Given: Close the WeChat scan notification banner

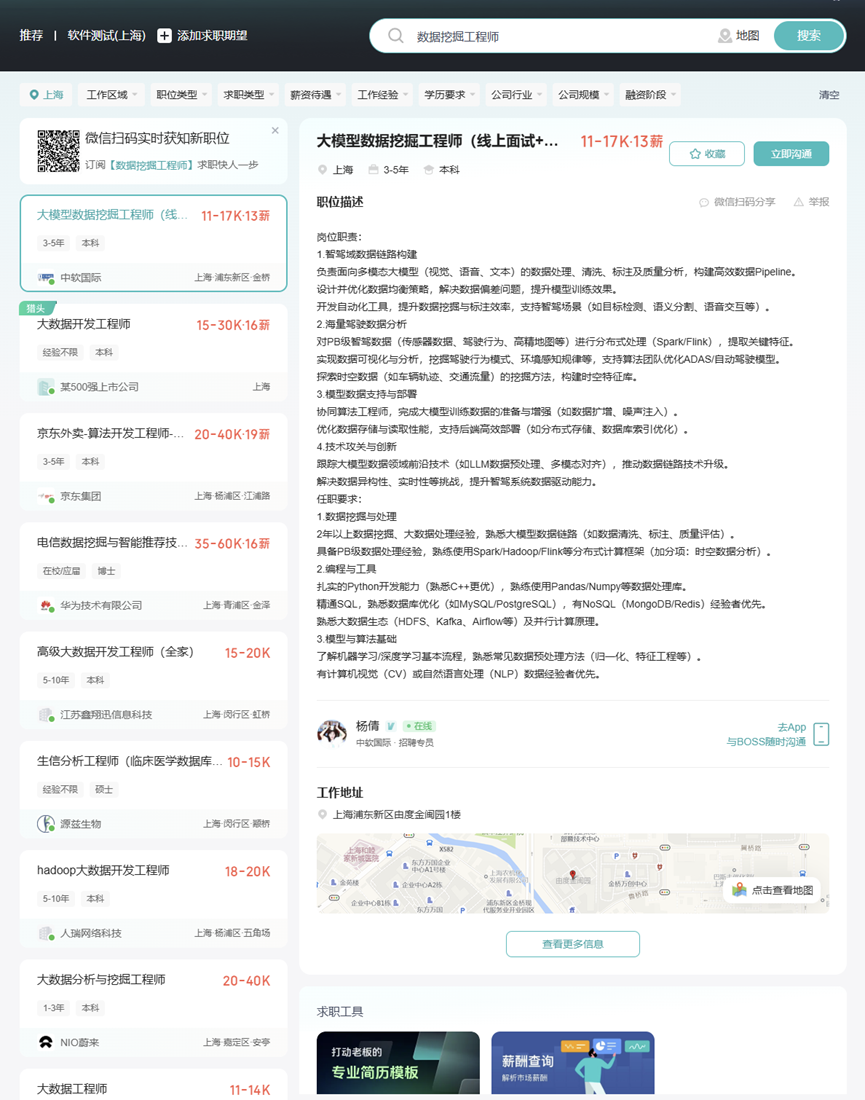Looking at the screenshot, I should click(275, 130).
